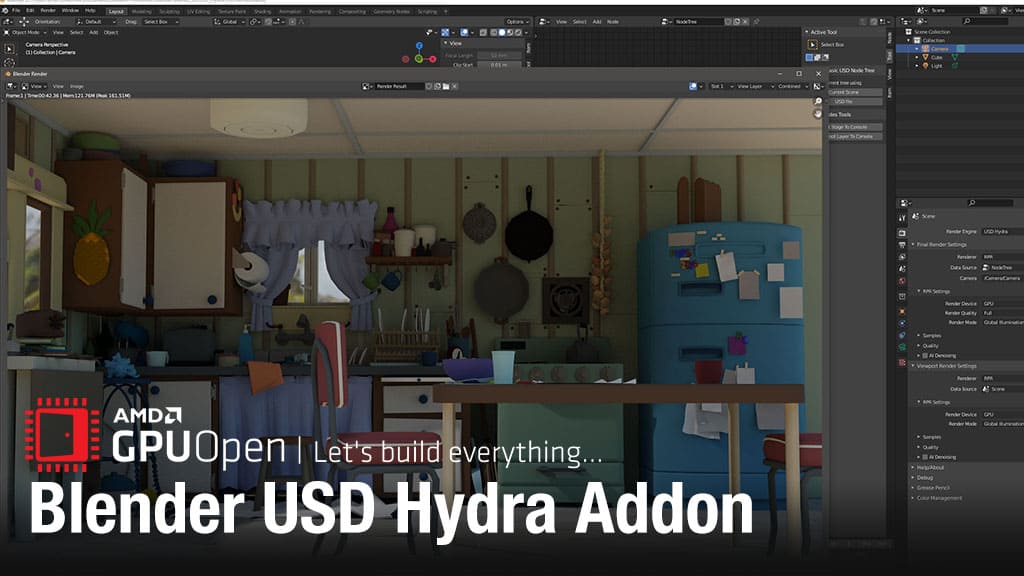Toggle show gizmo button in viewport header

(445, 32)
